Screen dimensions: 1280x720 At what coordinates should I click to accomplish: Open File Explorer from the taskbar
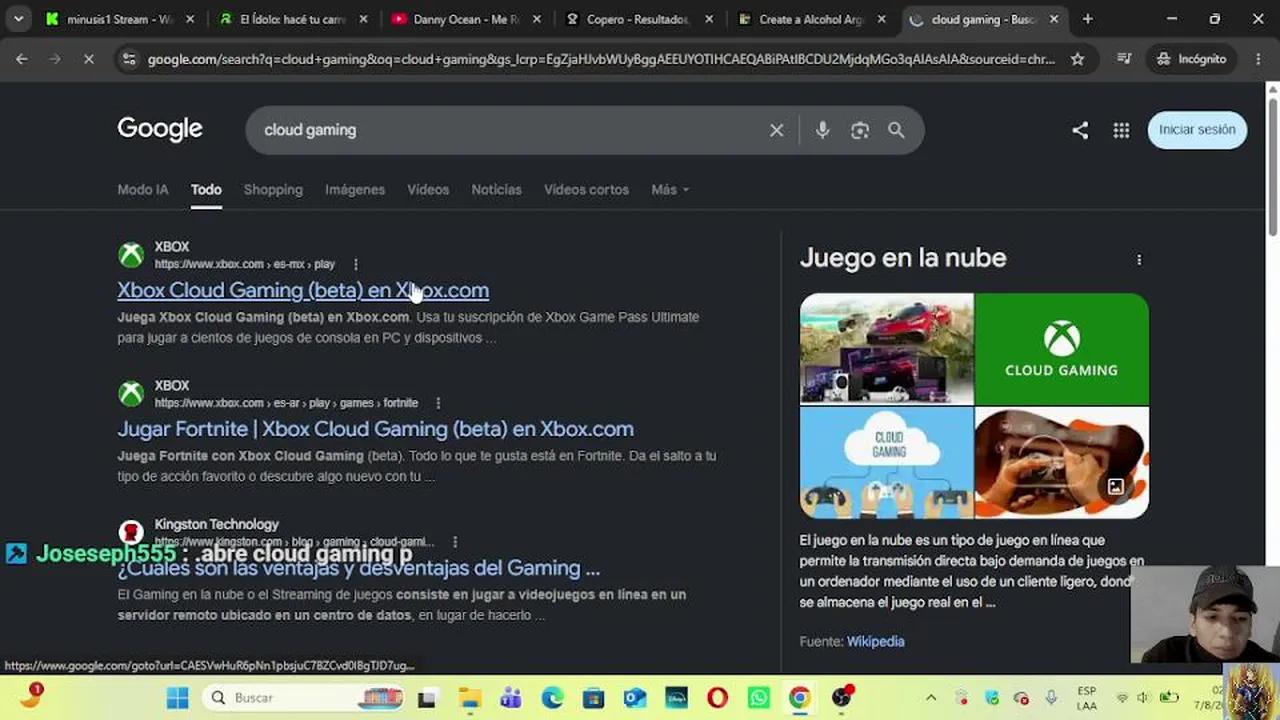(x=470, y=698)
